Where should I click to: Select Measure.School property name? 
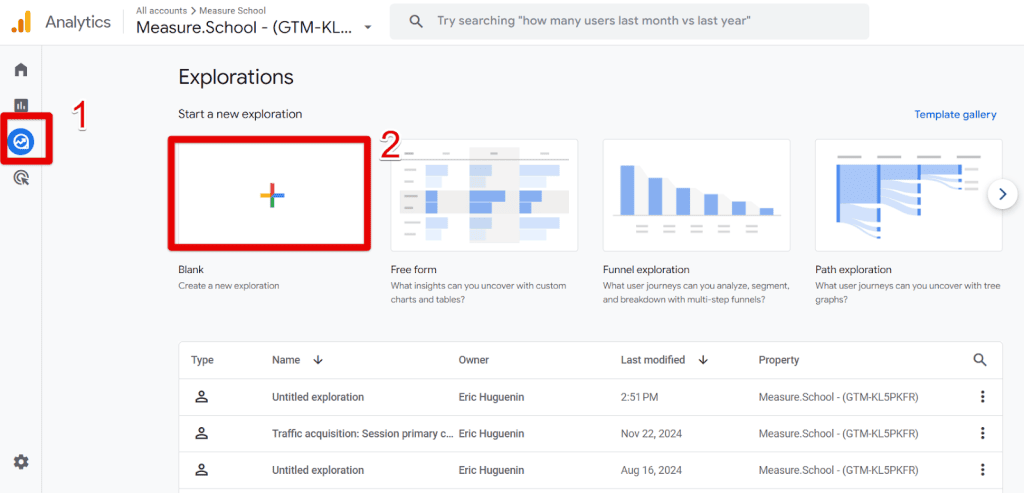246,27
